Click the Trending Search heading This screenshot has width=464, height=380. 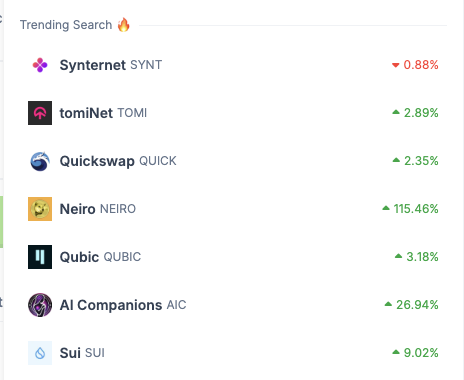pyautogui.click(x=66, y=25)
